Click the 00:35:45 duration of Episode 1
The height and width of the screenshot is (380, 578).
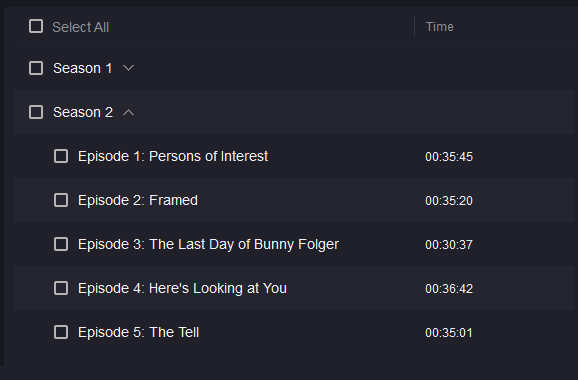[x=449, y=157]
